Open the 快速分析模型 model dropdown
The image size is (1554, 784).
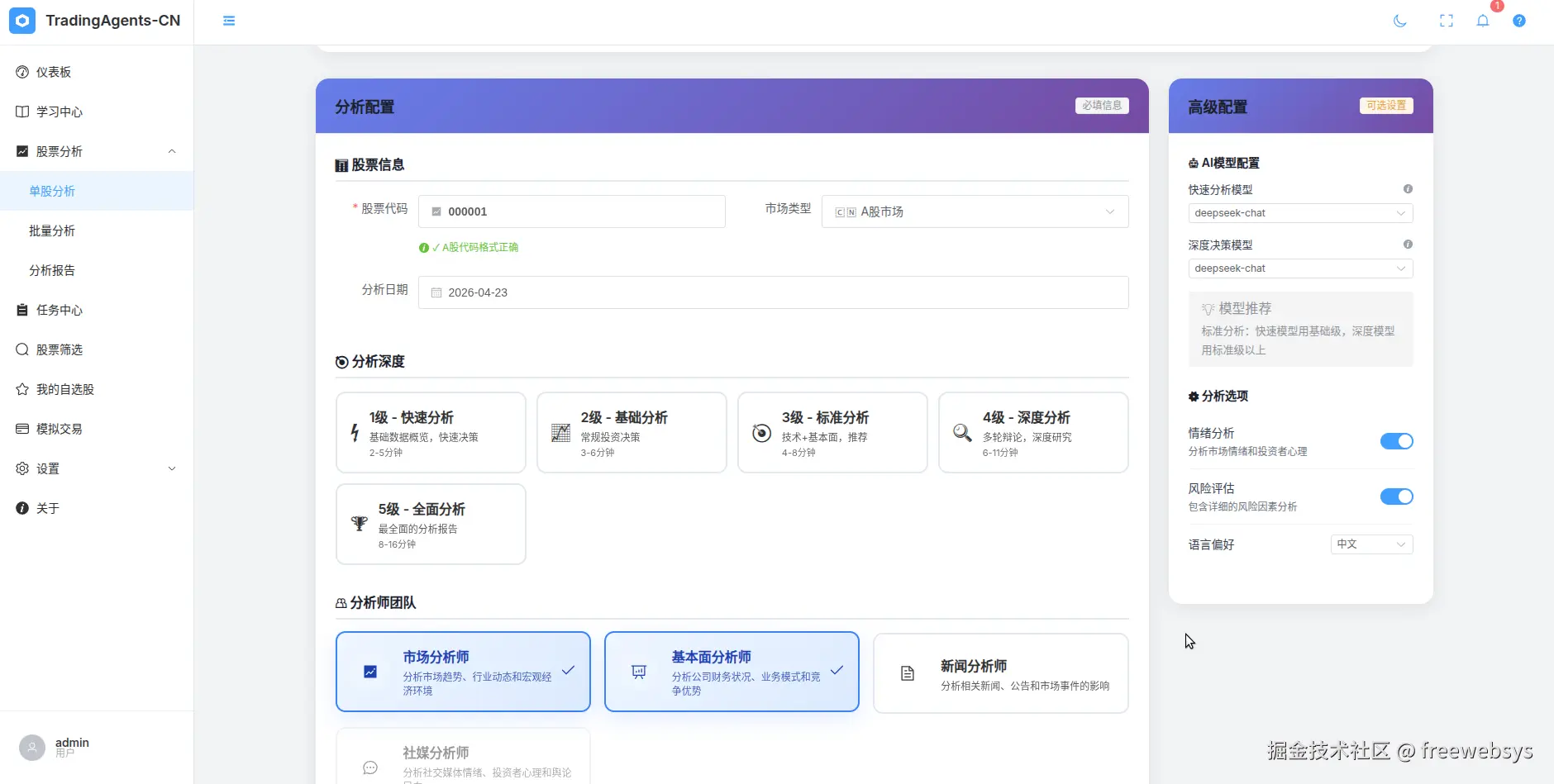(1298, 212)
